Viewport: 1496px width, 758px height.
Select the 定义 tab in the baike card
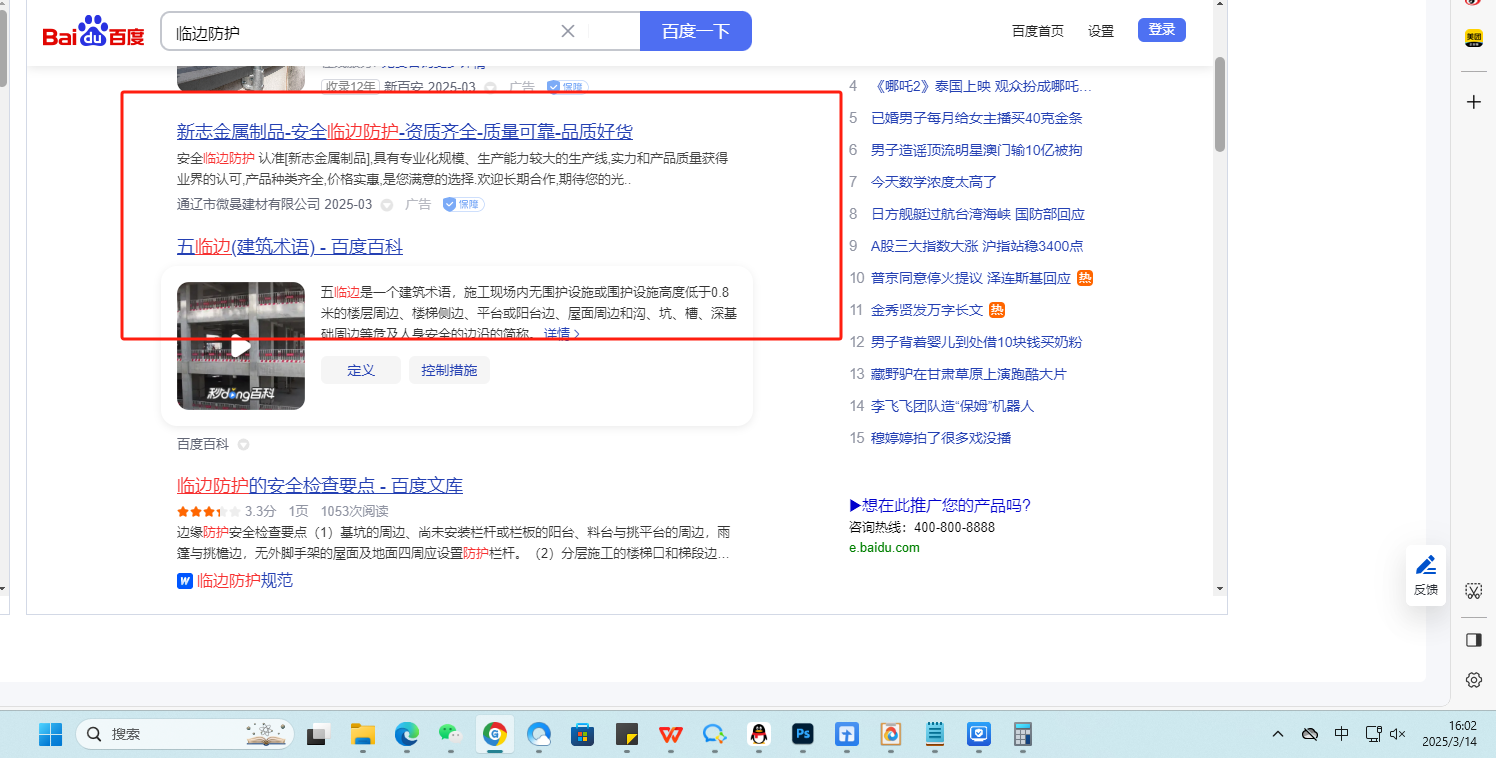[x=360, y=370]
